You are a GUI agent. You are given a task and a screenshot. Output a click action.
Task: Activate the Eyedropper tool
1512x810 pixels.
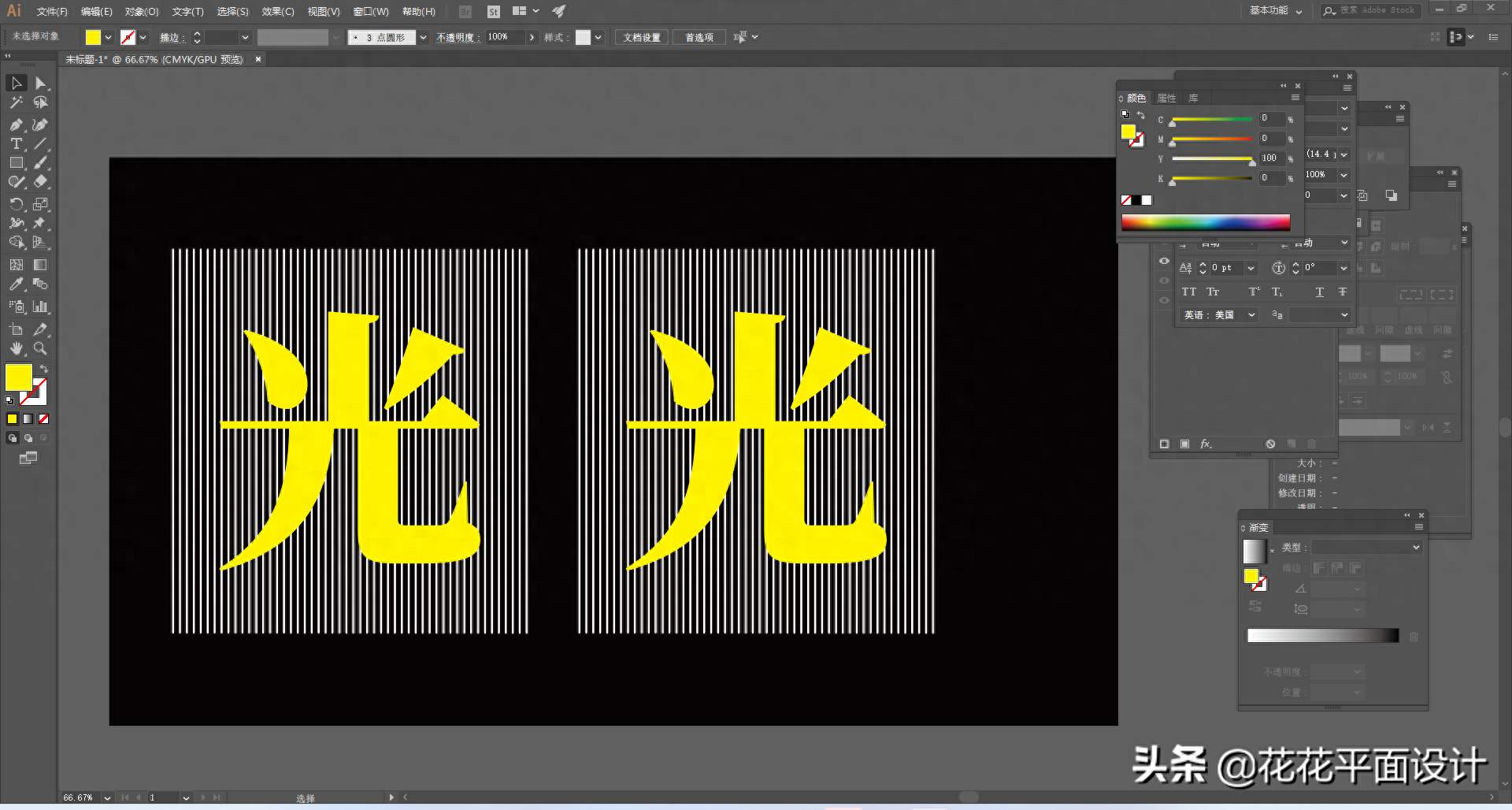point(16,284)
